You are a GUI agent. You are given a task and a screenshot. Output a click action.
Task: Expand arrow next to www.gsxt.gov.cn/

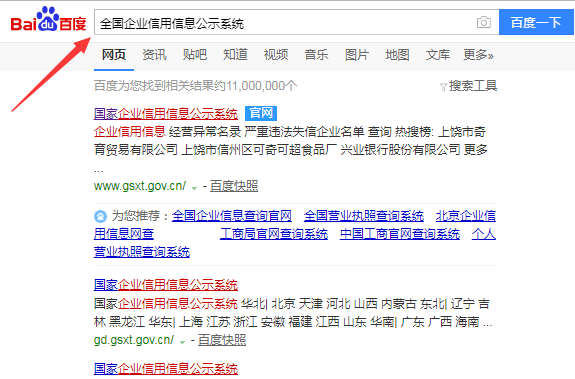coord(194,188)
